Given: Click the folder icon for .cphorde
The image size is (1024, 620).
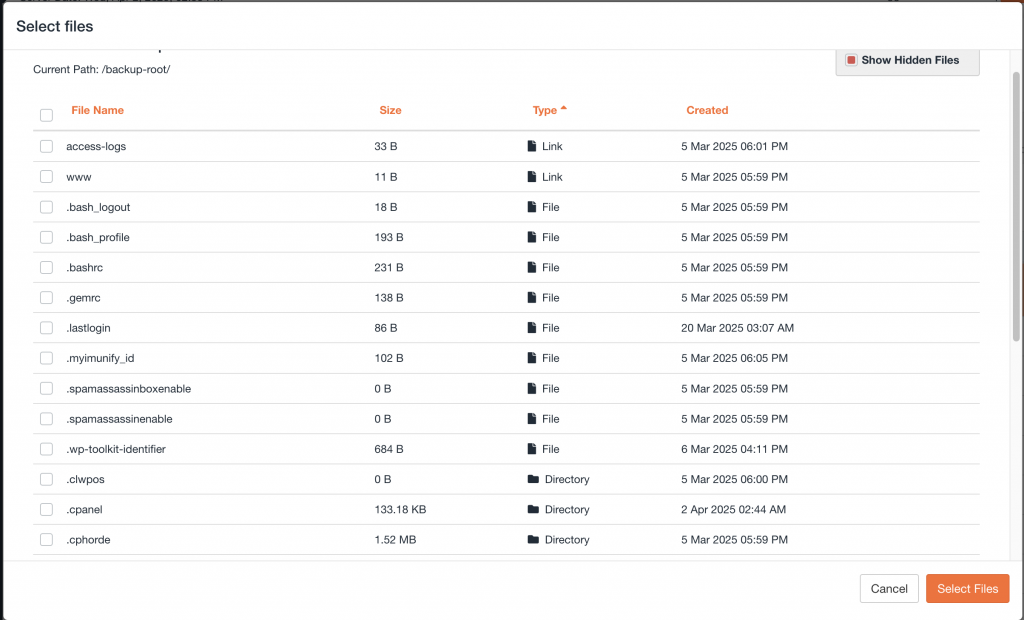Looking at the screenshot, I should pyautogui.click(x=533, y=540).
